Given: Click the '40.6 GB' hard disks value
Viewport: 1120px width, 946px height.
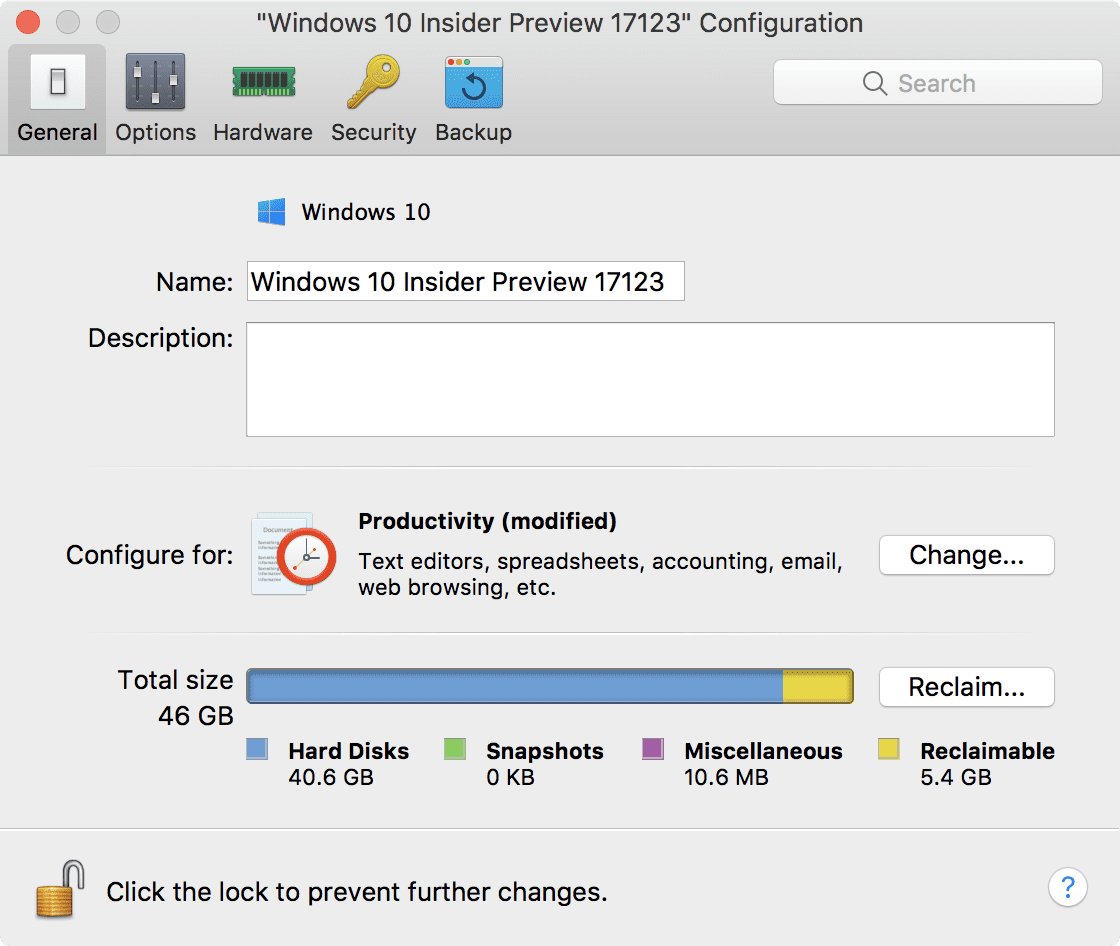Looking at the screenshot, I should point(331,777).
